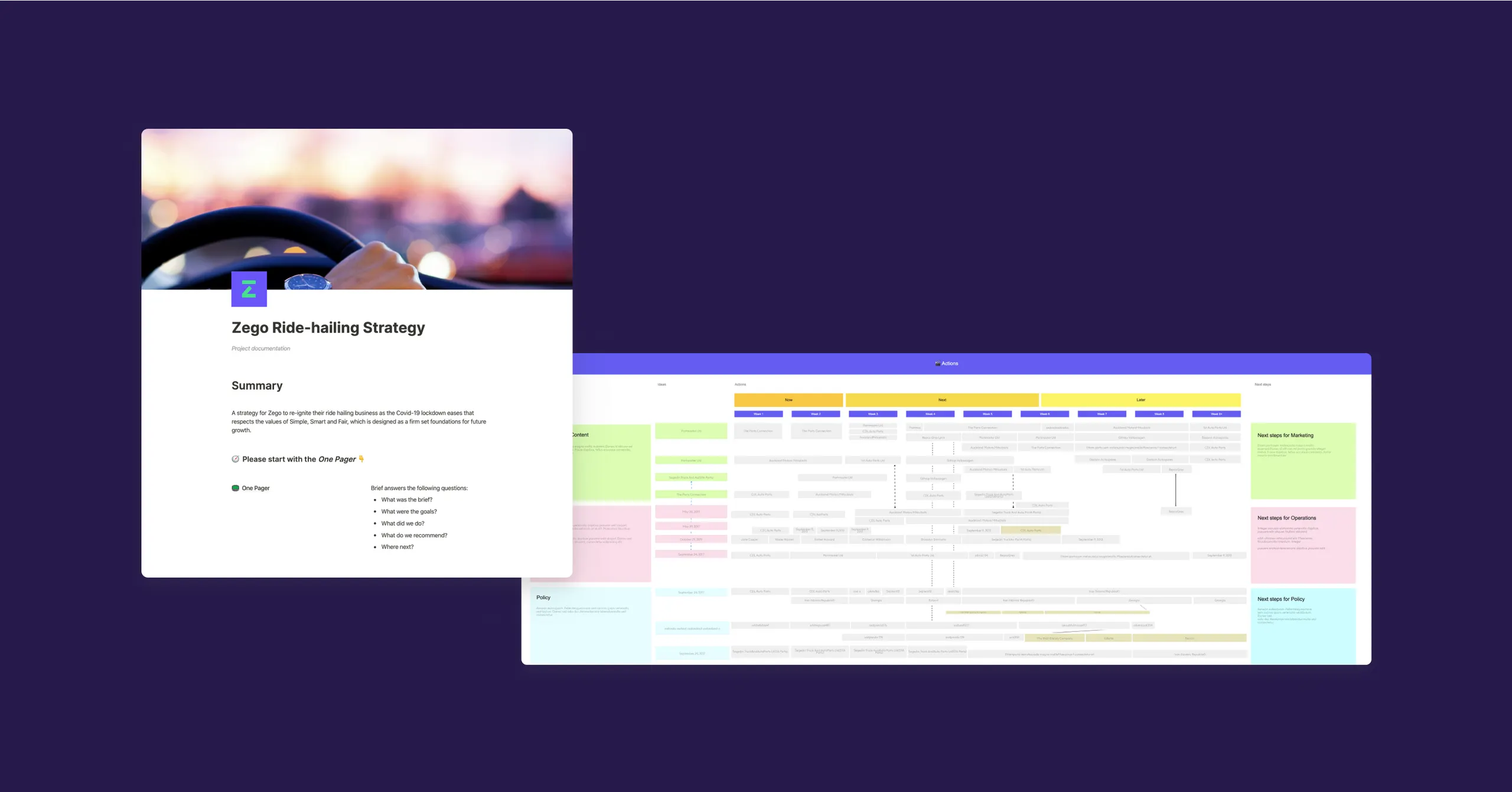Click the Week 7 column label

click(x=1102, y=414)
